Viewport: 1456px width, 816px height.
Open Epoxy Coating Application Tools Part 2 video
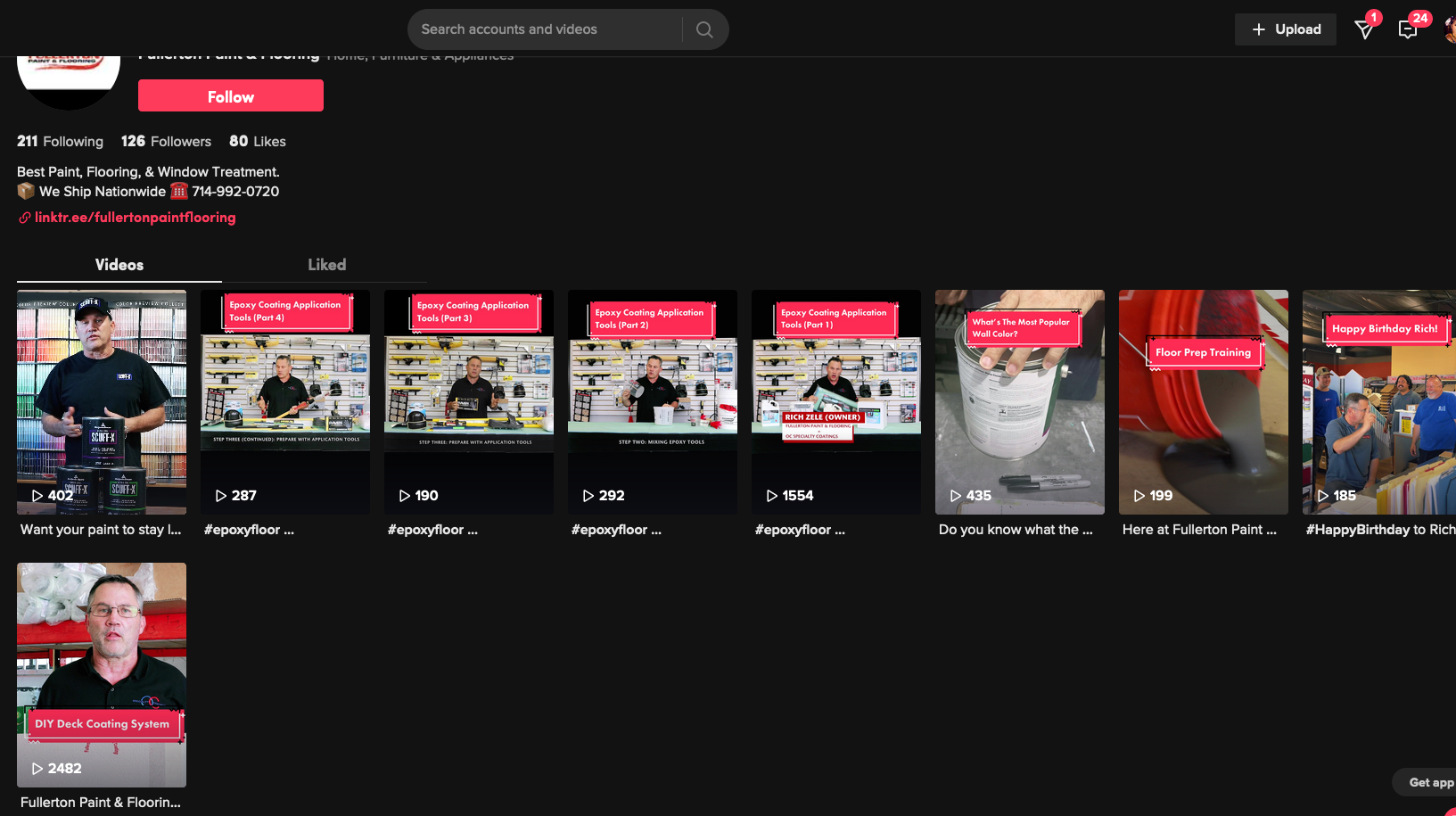coord(653,402)
